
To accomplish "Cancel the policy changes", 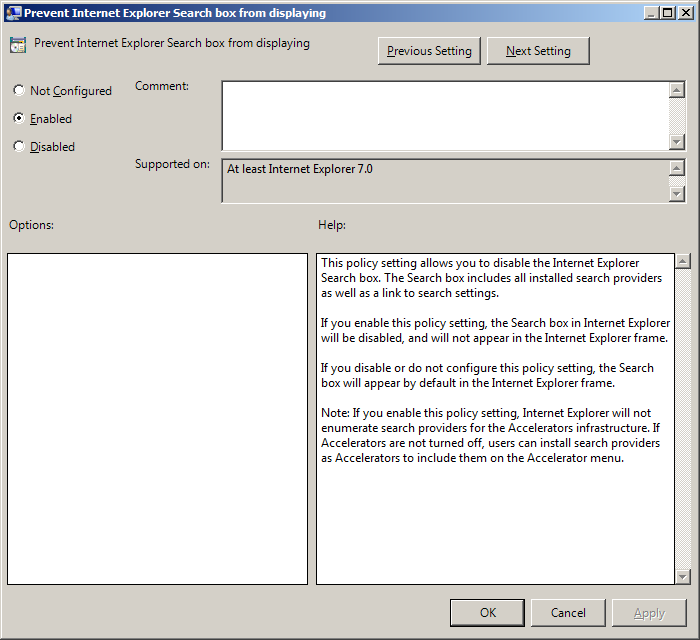I will pyautogui.click(x=568, y=613).
